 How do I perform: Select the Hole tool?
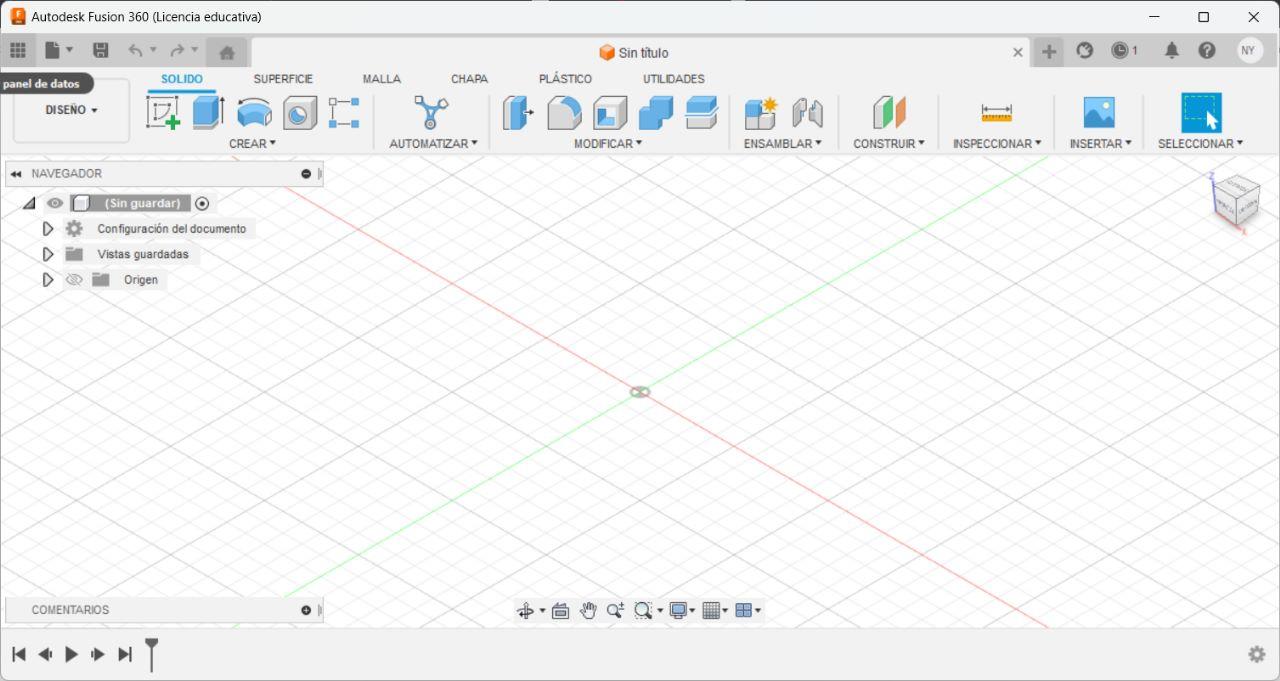(x=300, y=113)
